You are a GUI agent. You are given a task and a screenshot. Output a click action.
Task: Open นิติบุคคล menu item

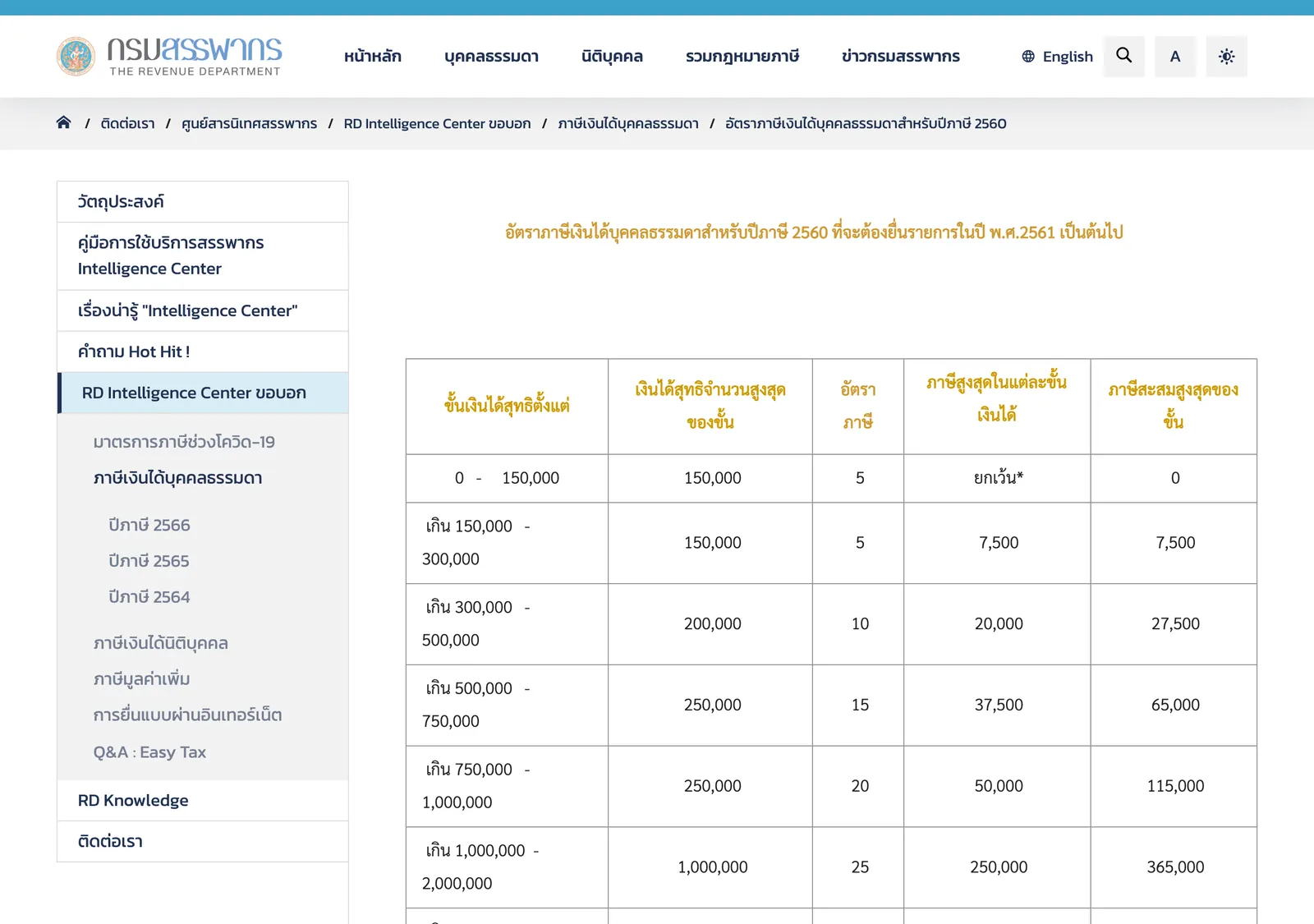pyautogui.click(x=612, y=56)
